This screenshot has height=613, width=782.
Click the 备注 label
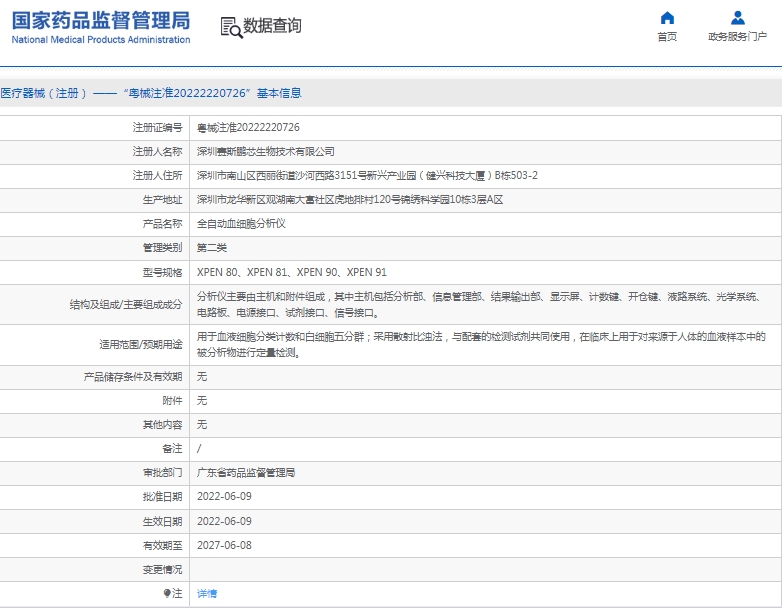(173, 449)
